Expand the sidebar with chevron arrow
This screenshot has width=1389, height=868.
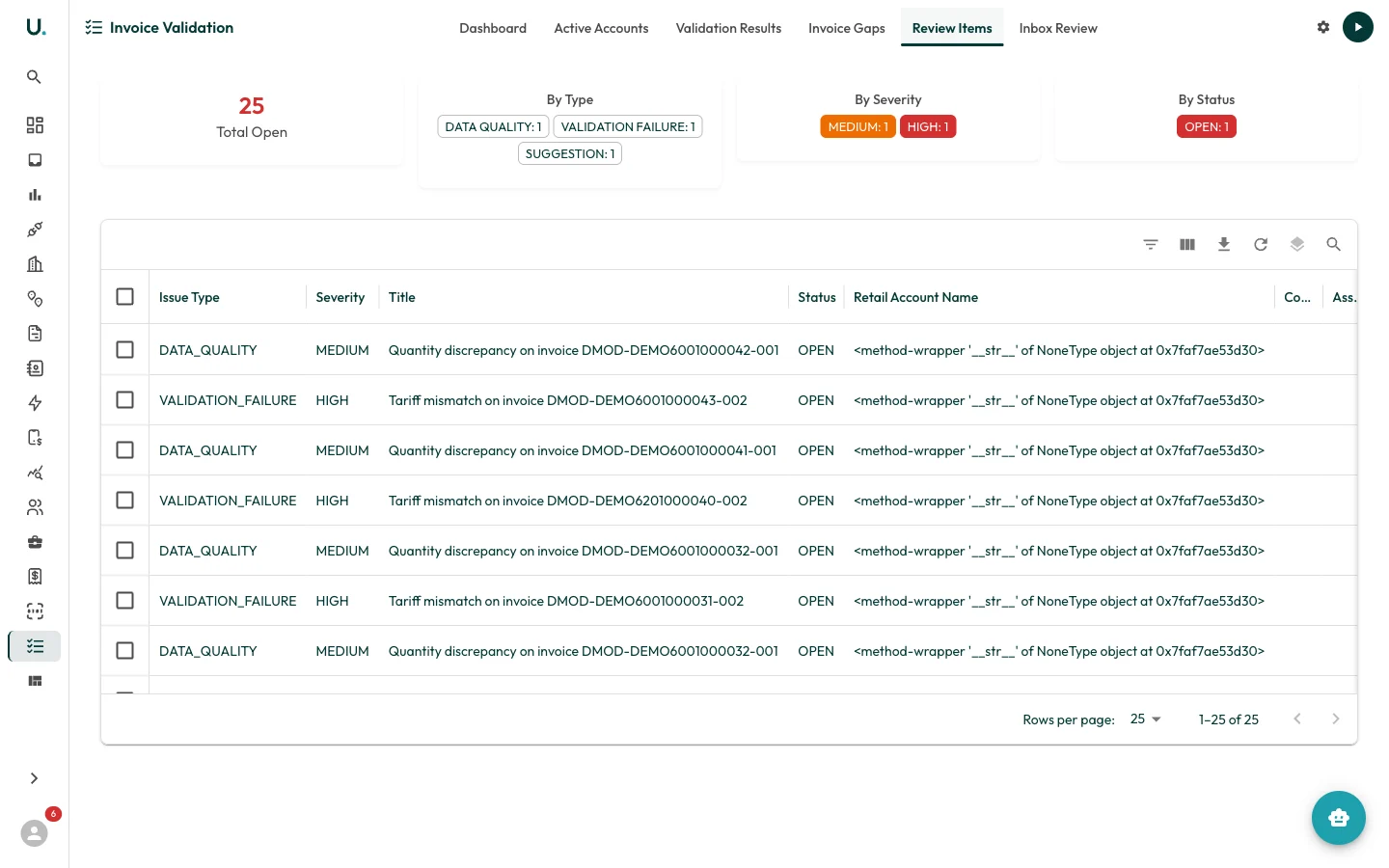click(x=35, y=778)
